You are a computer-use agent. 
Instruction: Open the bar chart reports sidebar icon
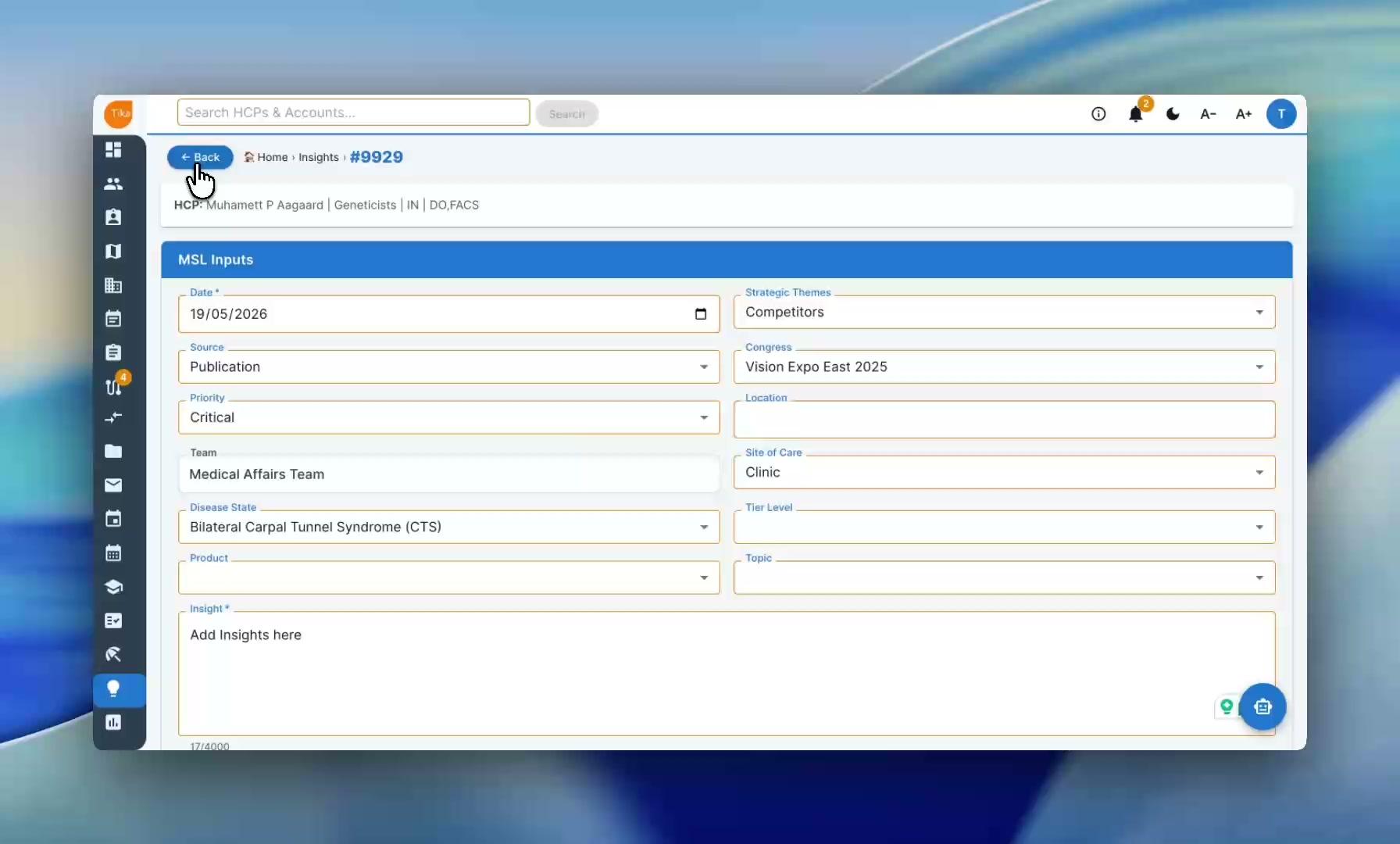point(113,722)
